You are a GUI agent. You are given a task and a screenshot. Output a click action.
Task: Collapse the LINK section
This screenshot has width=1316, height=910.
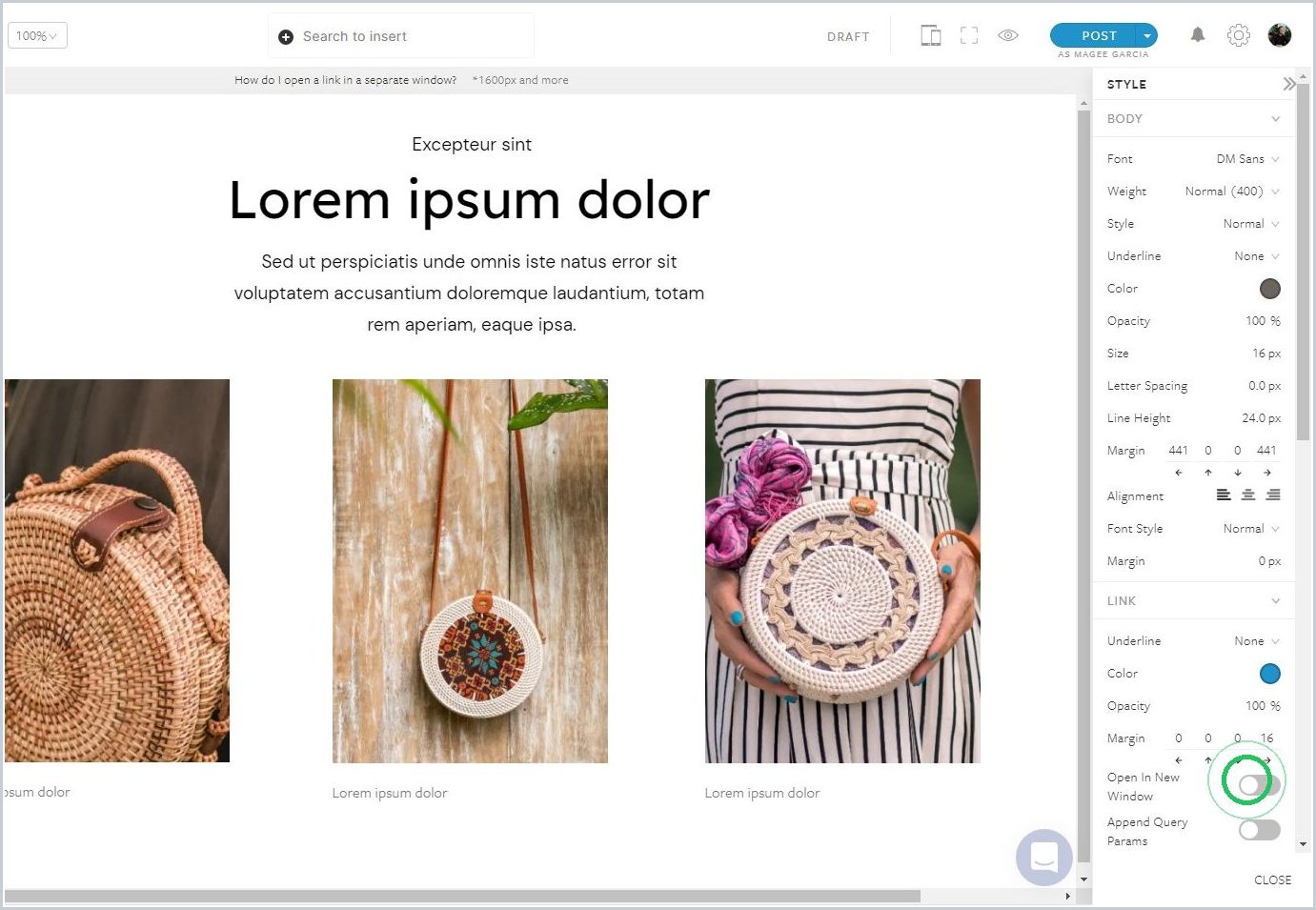[x=1275, y=601]
